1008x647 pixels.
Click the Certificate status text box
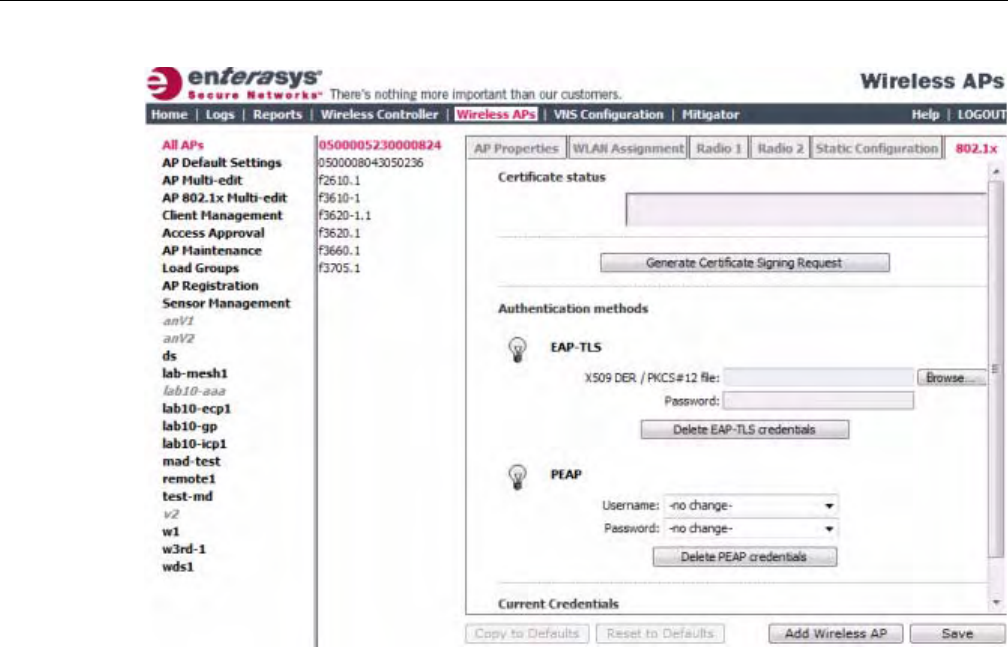coord(806,210)
